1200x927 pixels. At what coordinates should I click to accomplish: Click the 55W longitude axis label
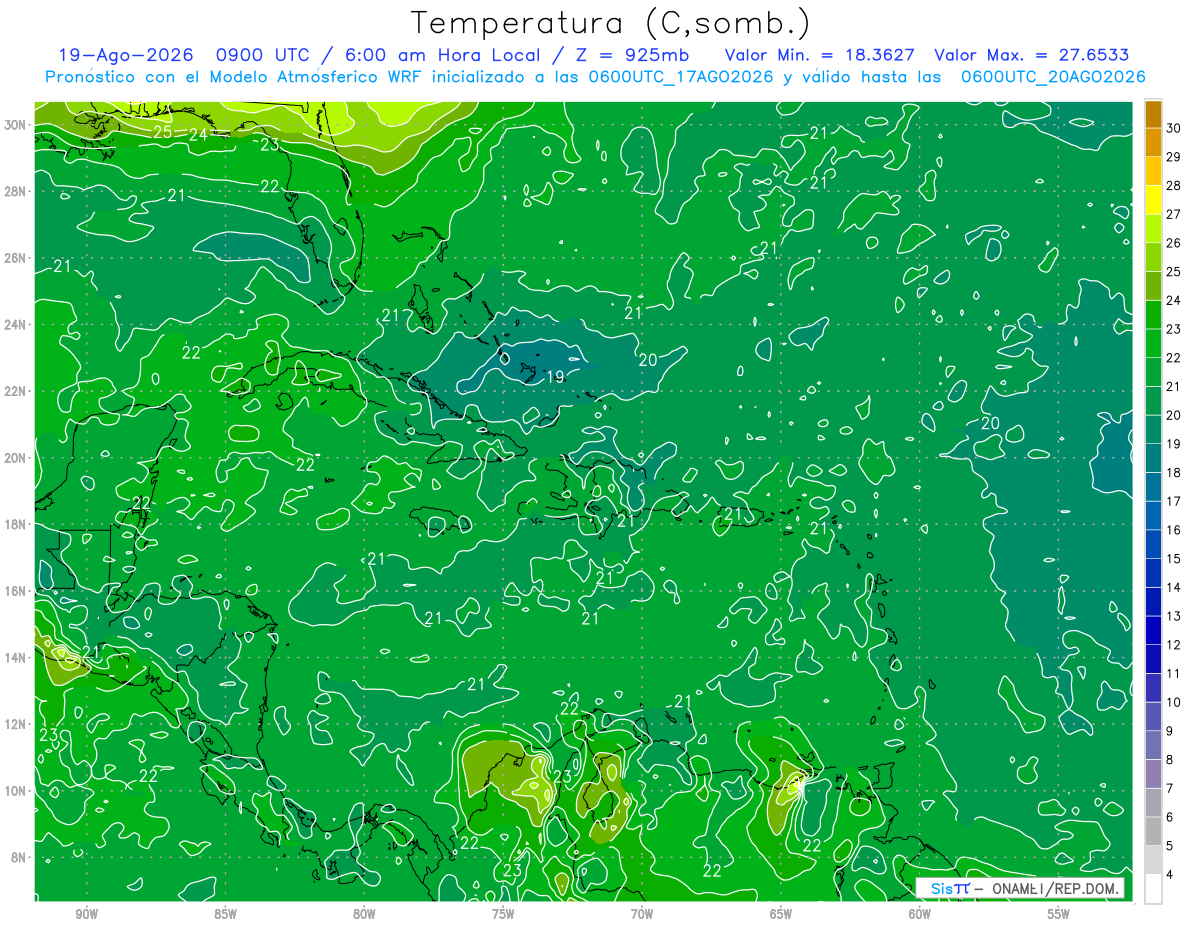[x=1059, y=914]
